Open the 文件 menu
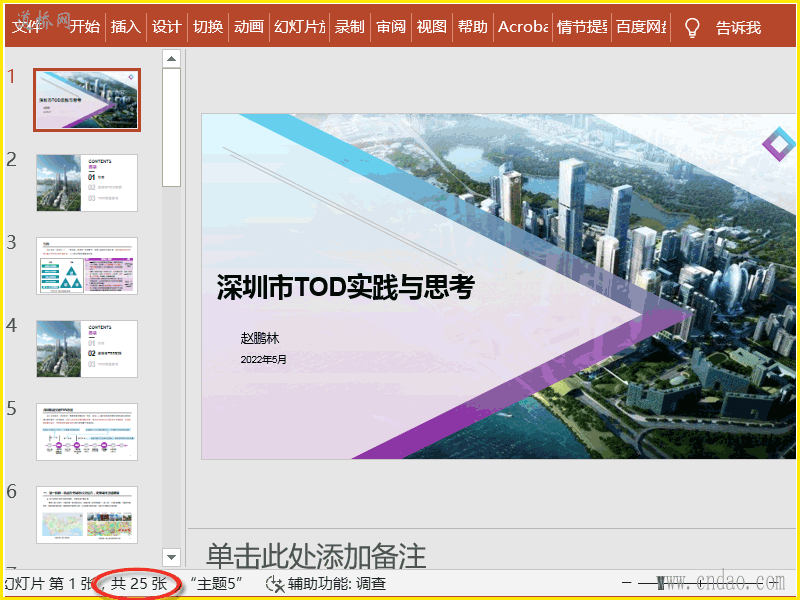The height and width of the screenshot is (600, 800). pos(27,27)
